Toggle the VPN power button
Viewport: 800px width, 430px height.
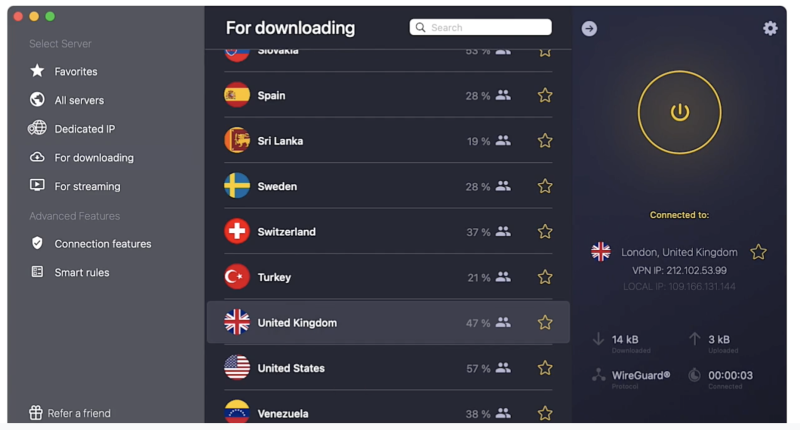point(680,112)
